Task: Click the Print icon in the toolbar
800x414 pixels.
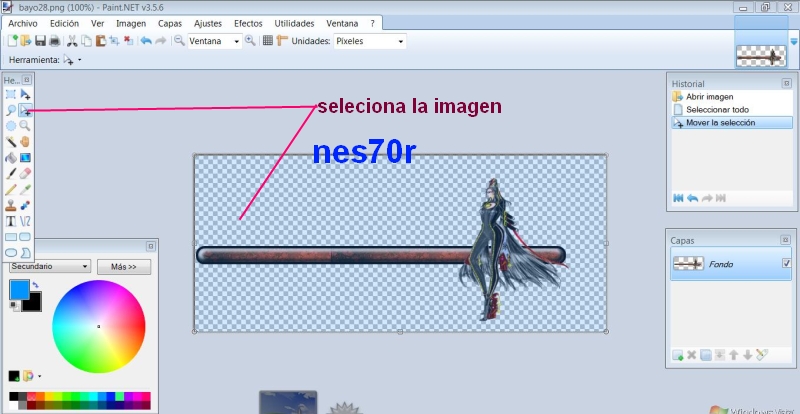Action: 54,41
